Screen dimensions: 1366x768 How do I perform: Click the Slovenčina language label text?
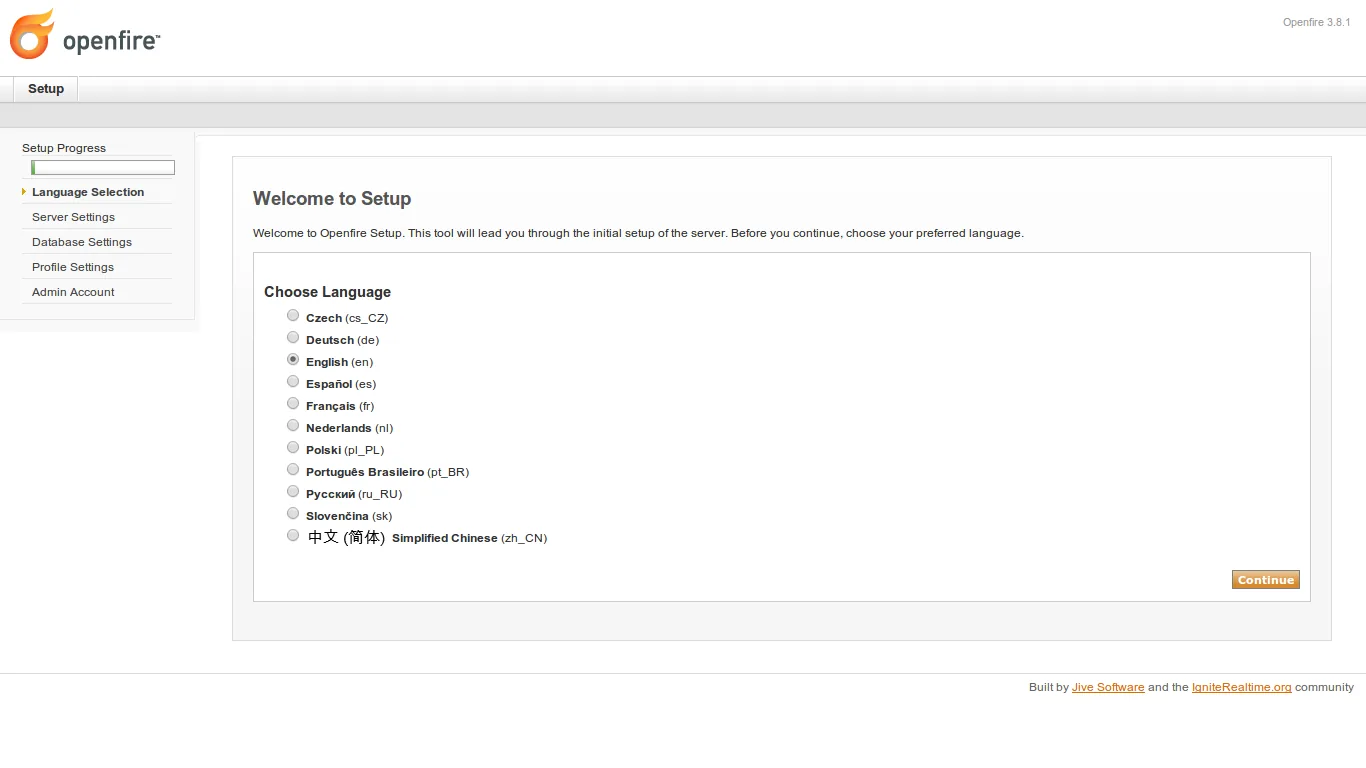(349, 516)
